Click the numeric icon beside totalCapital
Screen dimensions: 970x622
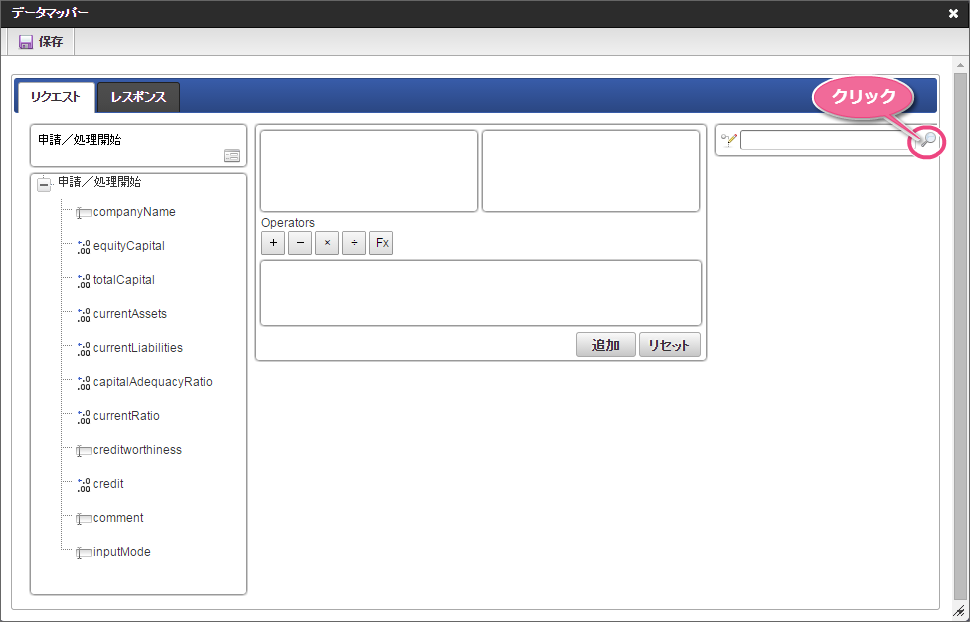click(x=84, y=281)
